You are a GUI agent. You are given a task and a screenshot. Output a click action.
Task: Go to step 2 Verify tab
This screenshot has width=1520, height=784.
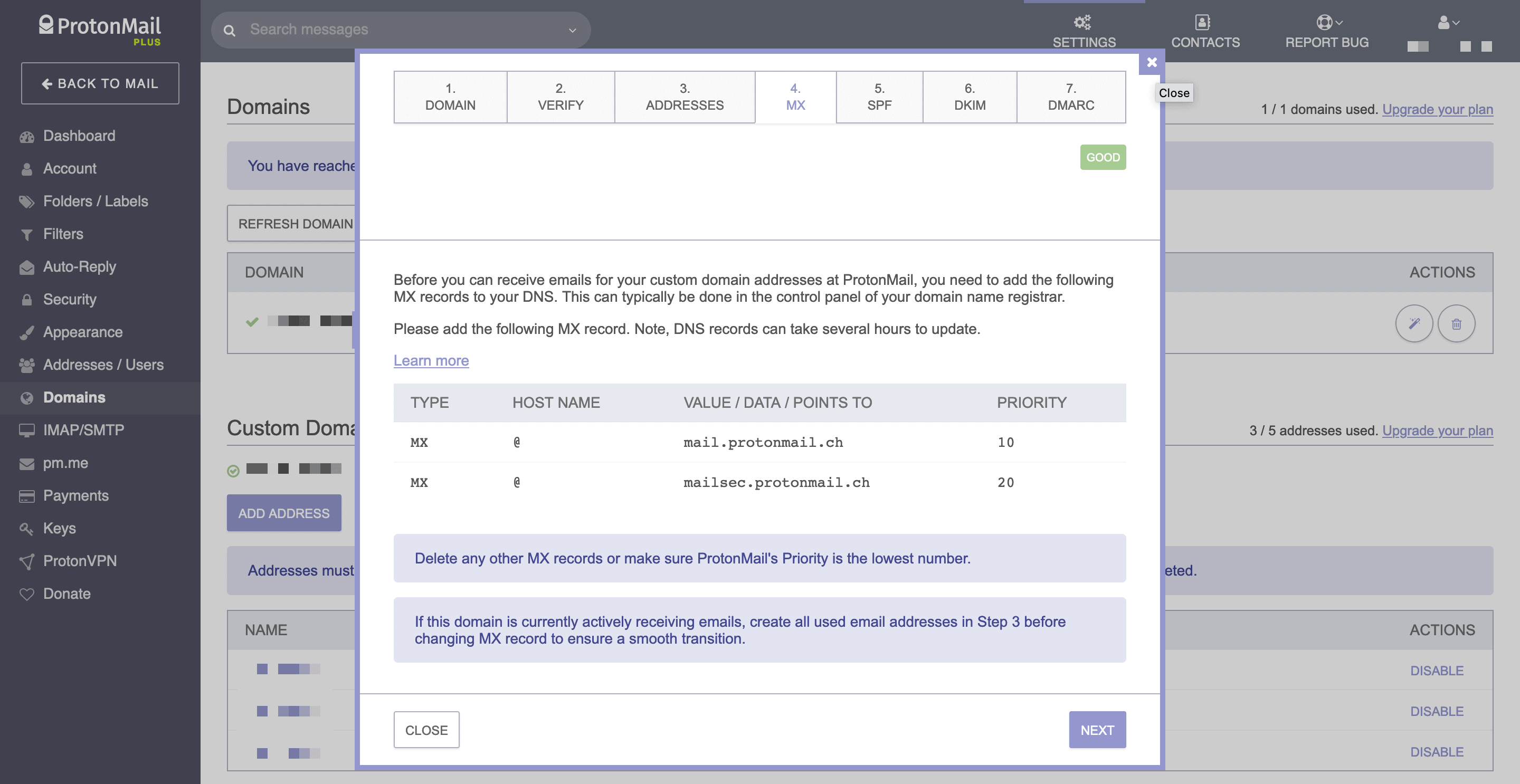[560, 97]
